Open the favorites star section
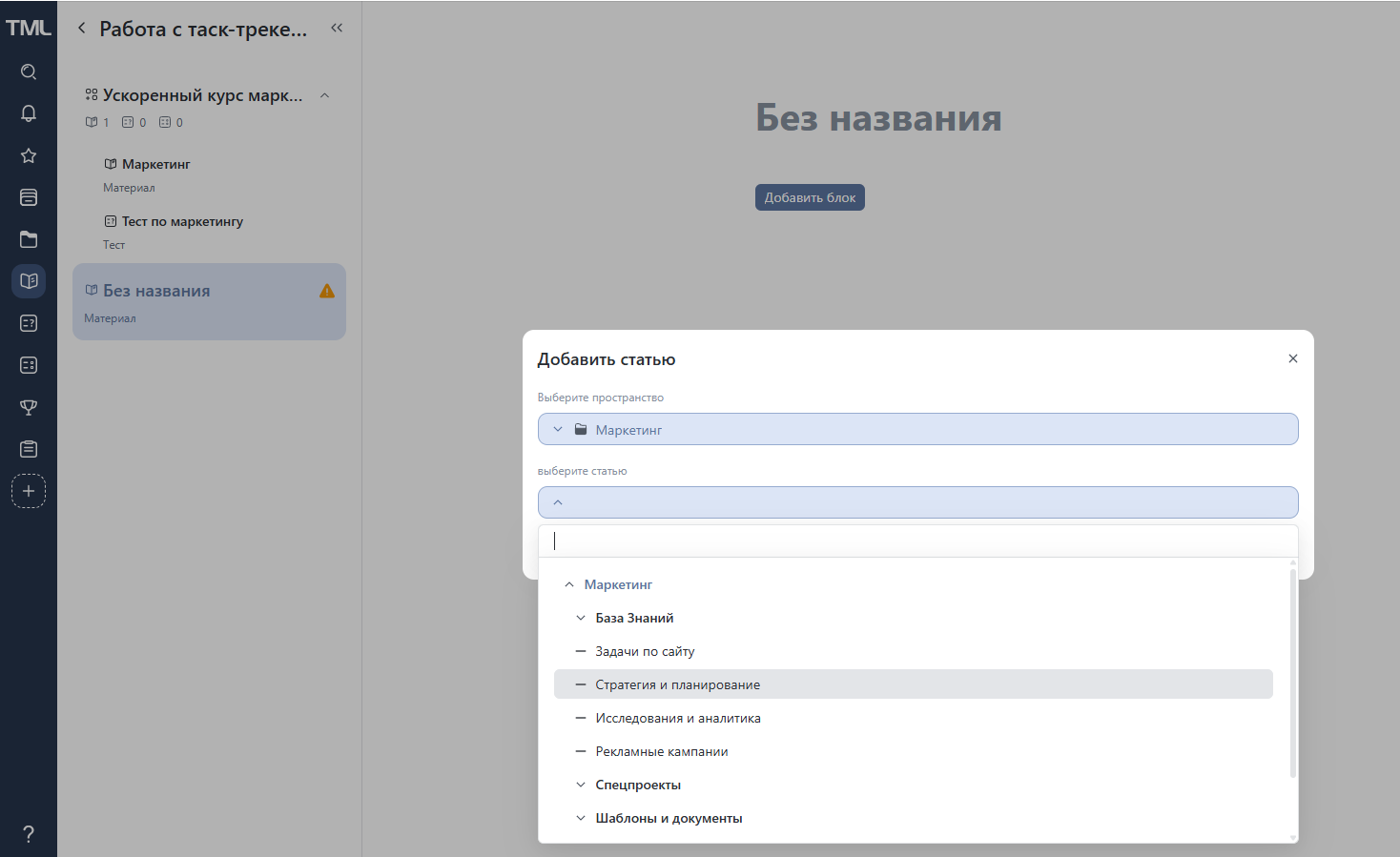This screenshot has width=1400, height=857. pos(29,155)
